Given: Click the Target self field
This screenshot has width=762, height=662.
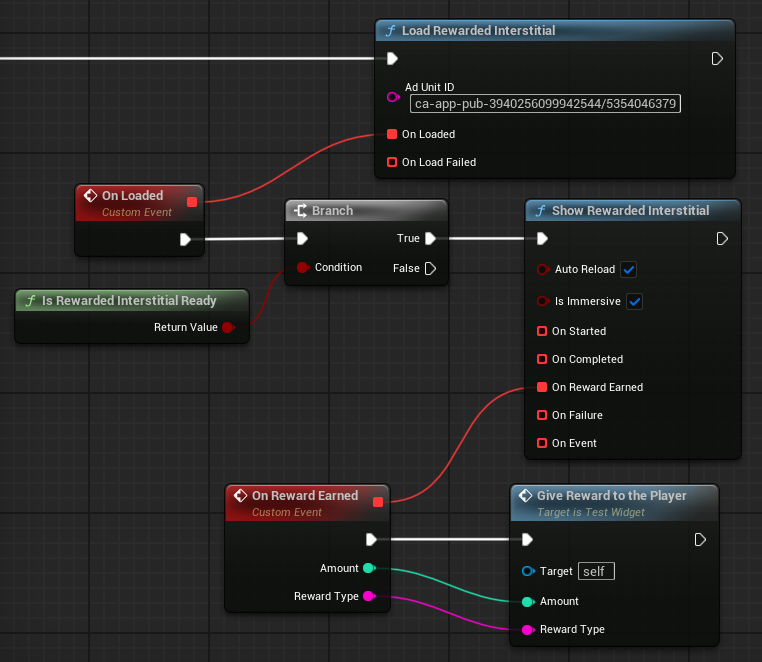Looking at the screenshot, I should 596,571.
